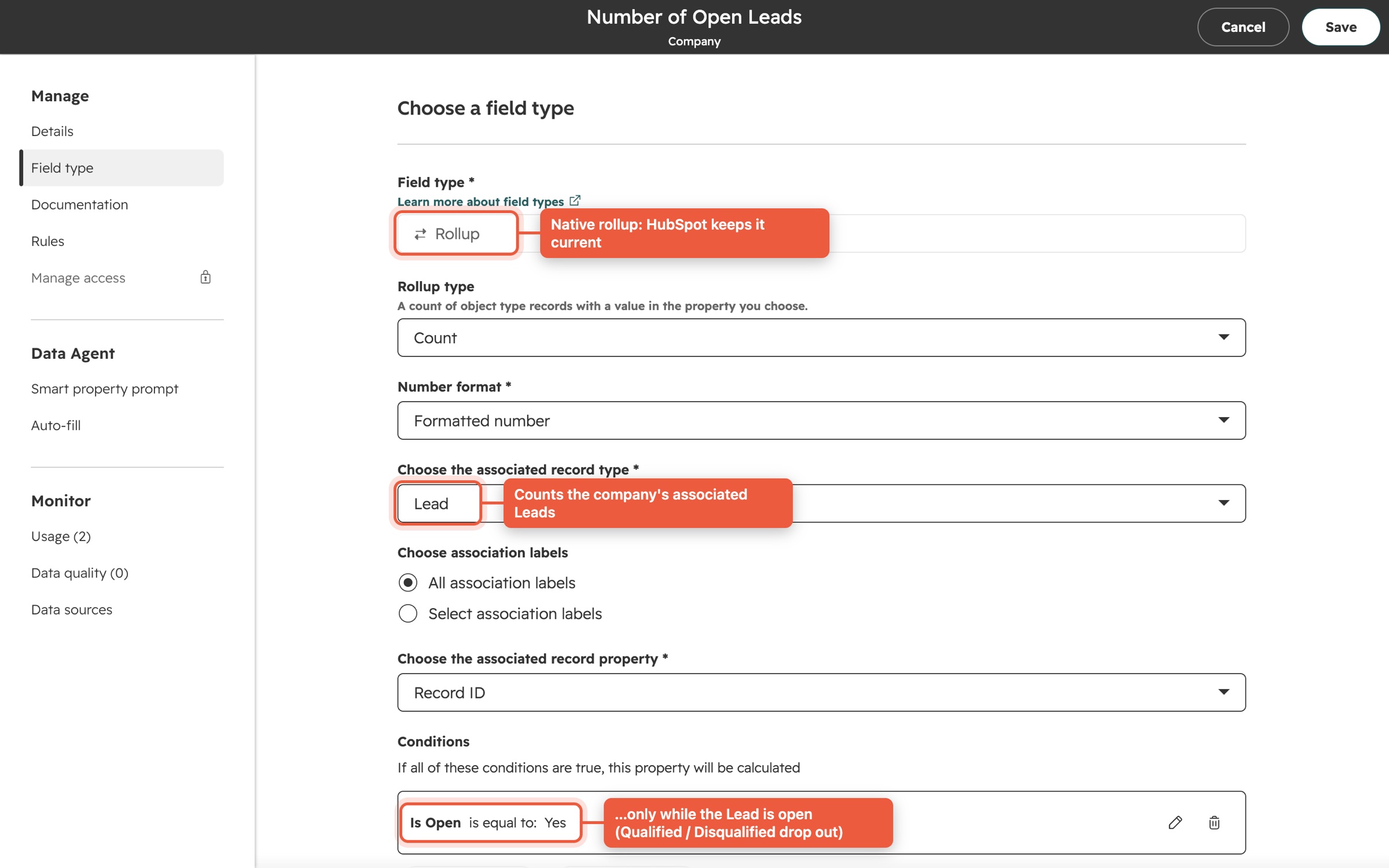1389x868 pixels.
Task: Click the Cancel button
Action: pos(1243,27)
